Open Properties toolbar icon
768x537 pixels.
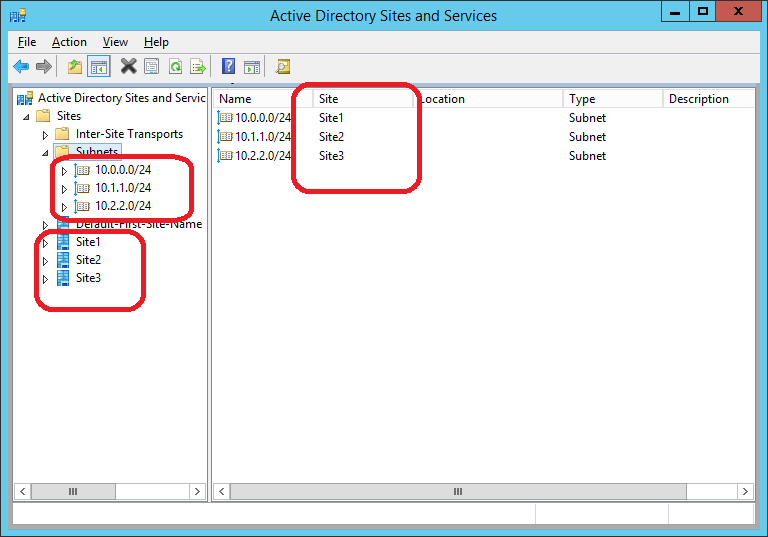point(151,66)
